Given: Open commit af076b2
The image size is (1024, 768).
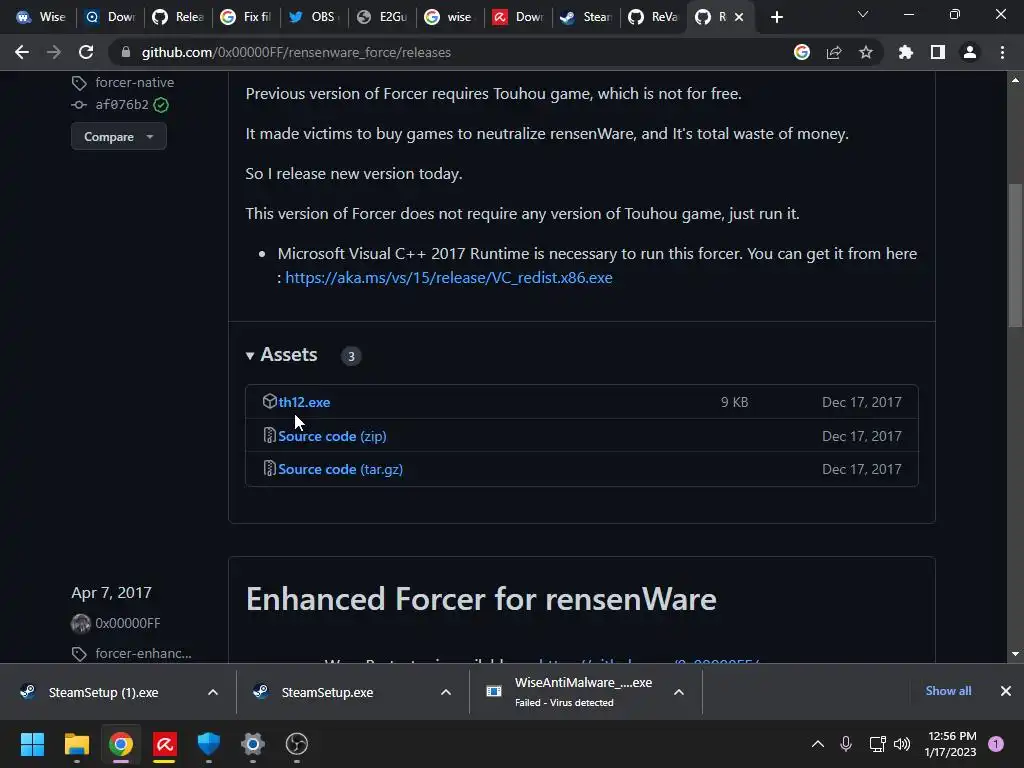Looking at the screenshot, I should [x=122, y=104].
